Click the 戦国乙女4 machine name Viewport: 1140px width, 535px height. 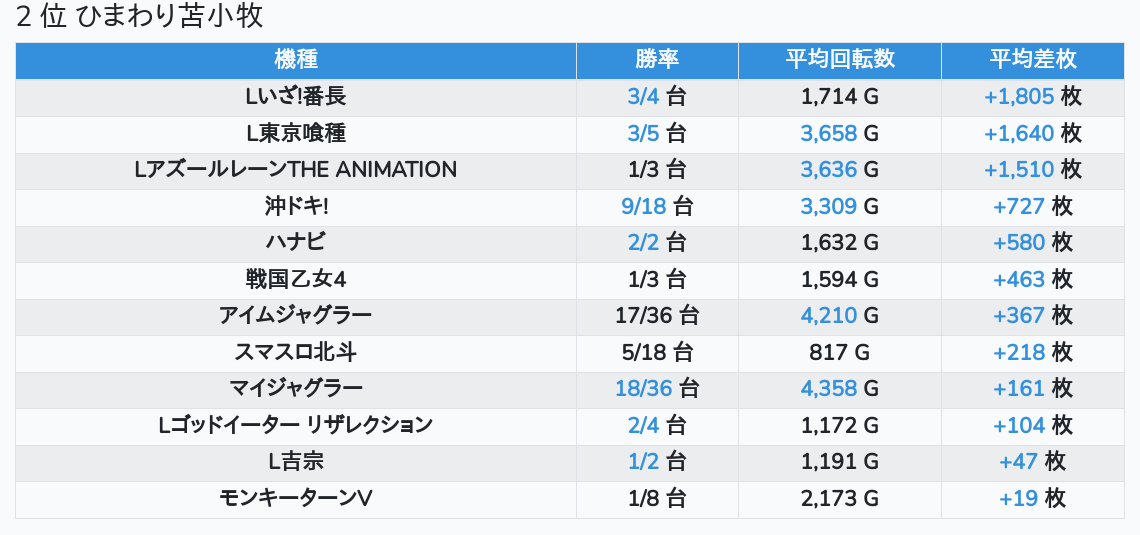tap(295, 279)
